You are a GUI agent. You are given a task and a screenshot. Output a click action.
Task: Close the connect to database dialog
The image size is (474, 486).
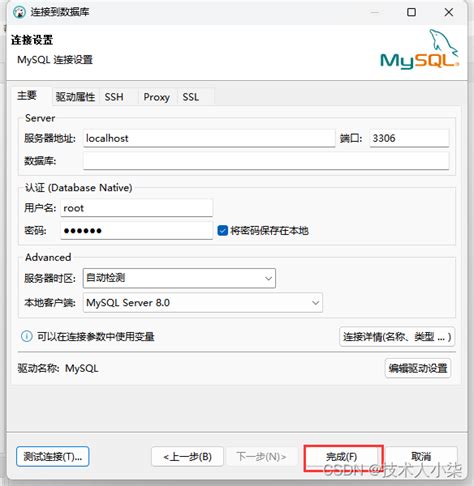click(x=449, y=12)
